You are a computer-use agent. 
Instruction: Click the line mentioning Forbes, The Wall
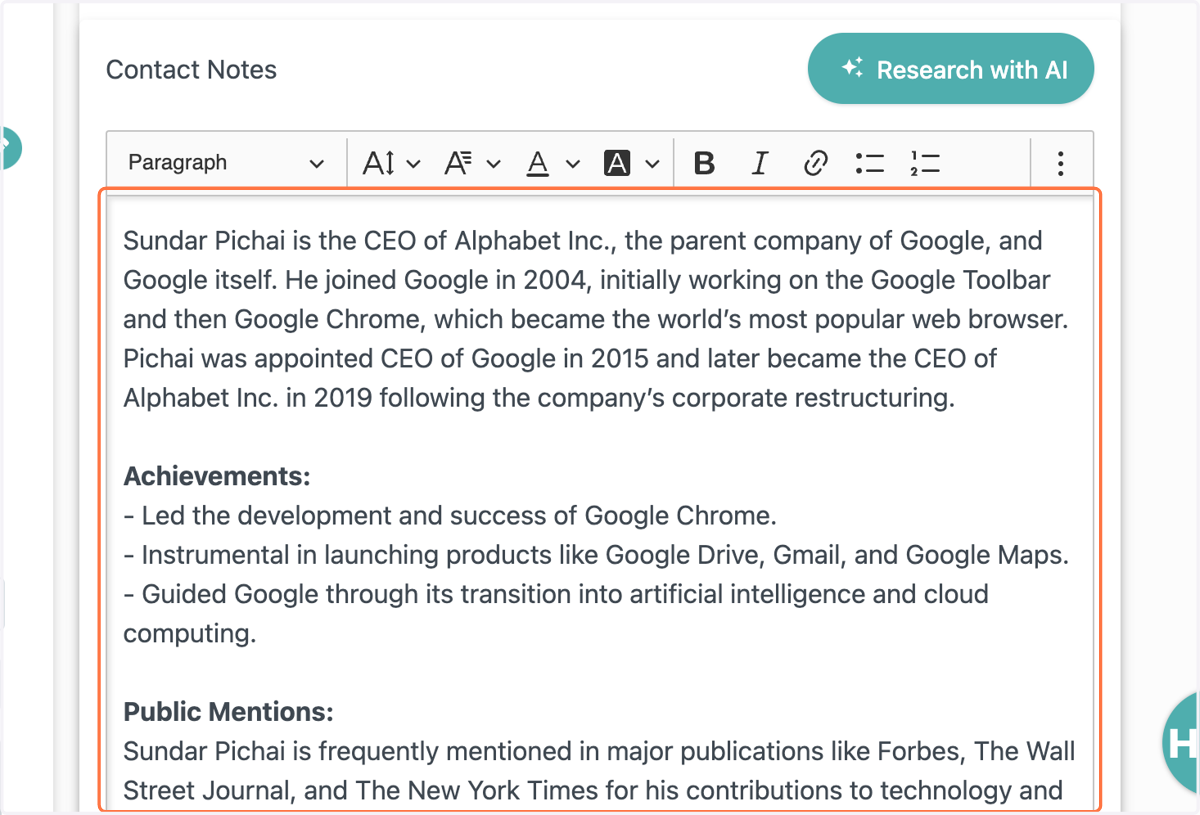(x=599, y=751)
